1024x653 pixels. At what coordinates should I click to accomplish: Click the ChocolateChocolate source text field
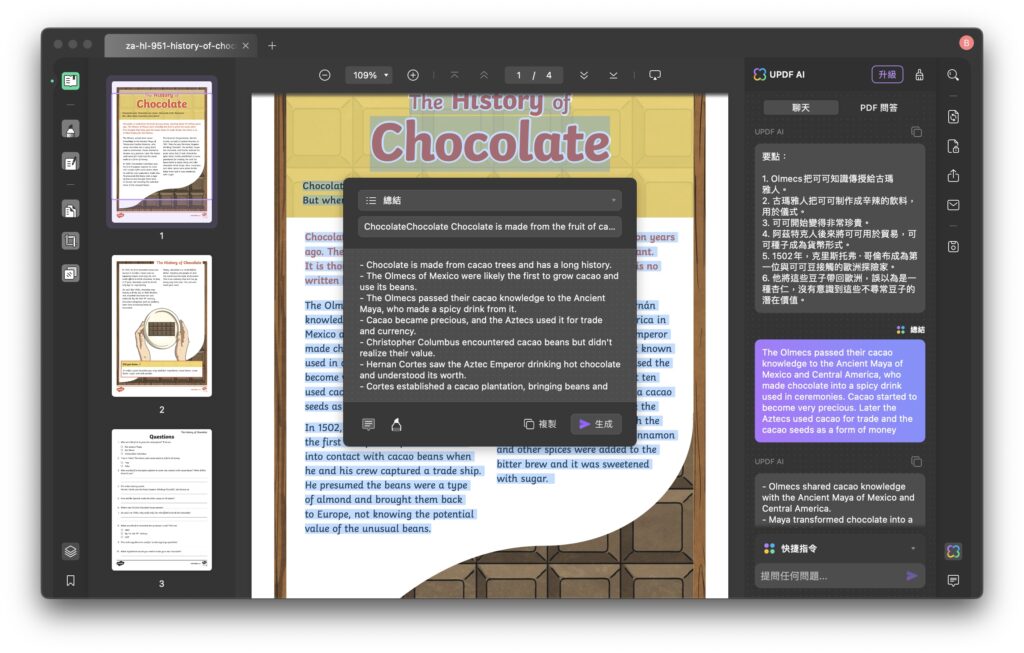pyautogui.click(x=490, y=227)
